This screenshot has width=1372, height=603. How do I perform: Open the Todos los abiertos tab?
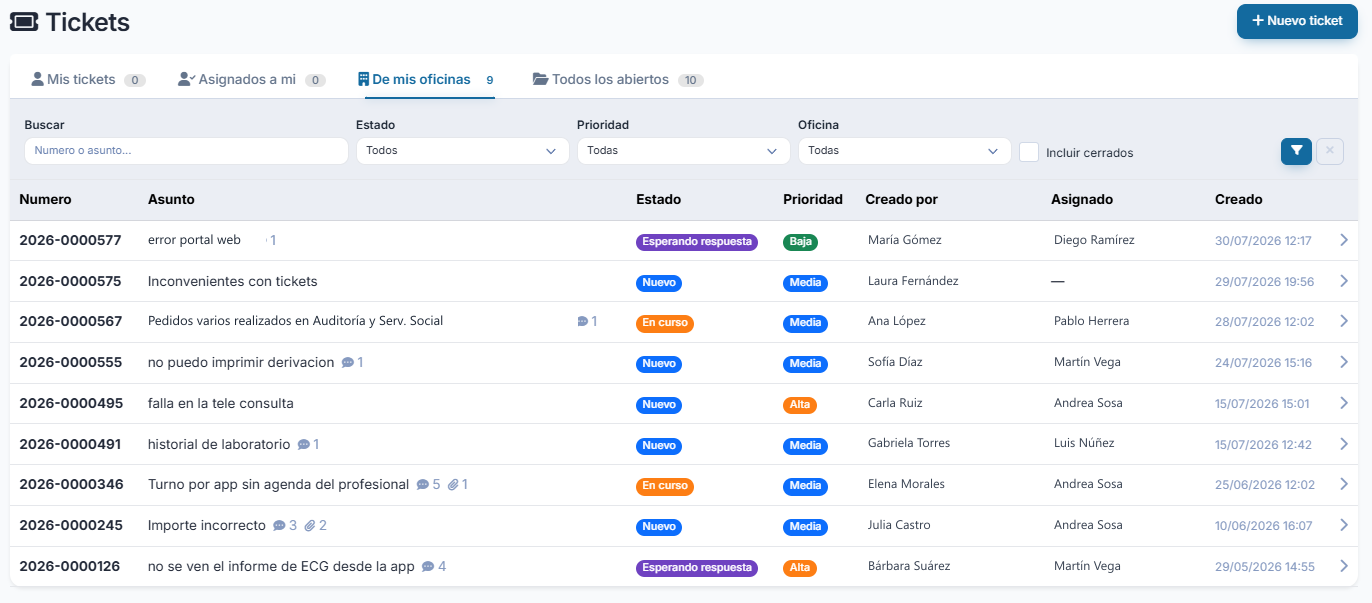pos(618,79)
